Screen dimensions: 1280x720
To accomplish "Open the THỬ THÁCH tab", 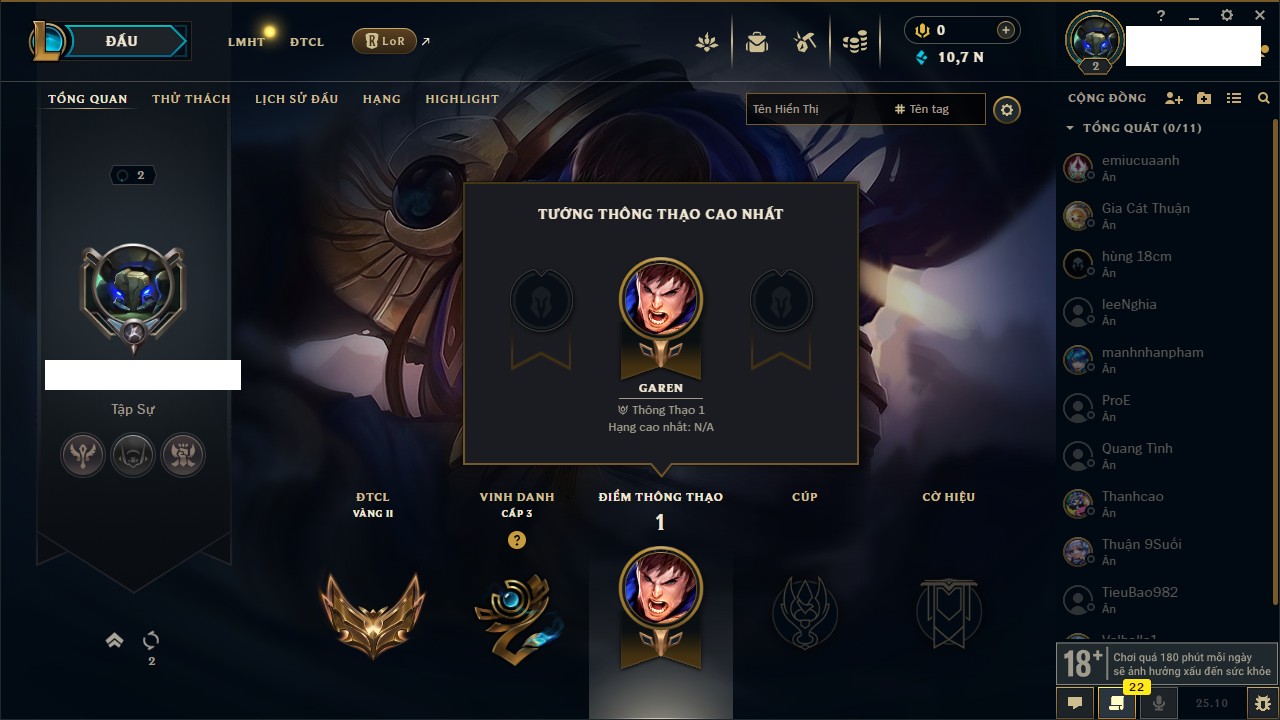I will (191, 99).
